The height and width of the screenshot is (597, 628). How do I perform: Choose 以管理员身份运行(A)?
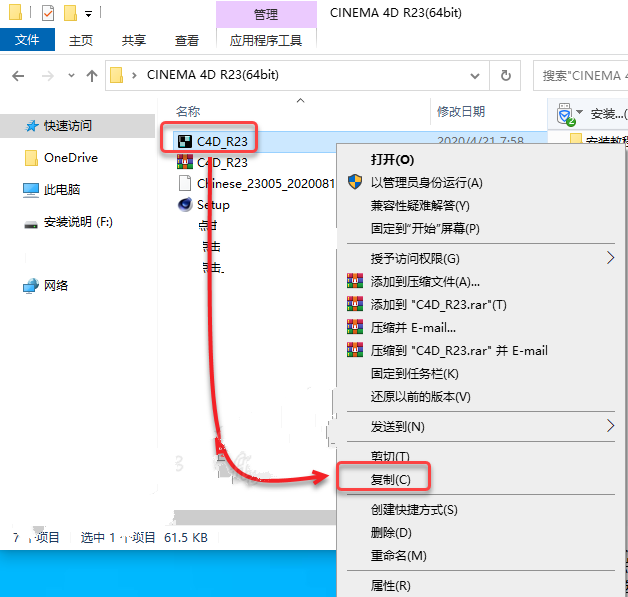pyautogui.click(x=426, y=183)
